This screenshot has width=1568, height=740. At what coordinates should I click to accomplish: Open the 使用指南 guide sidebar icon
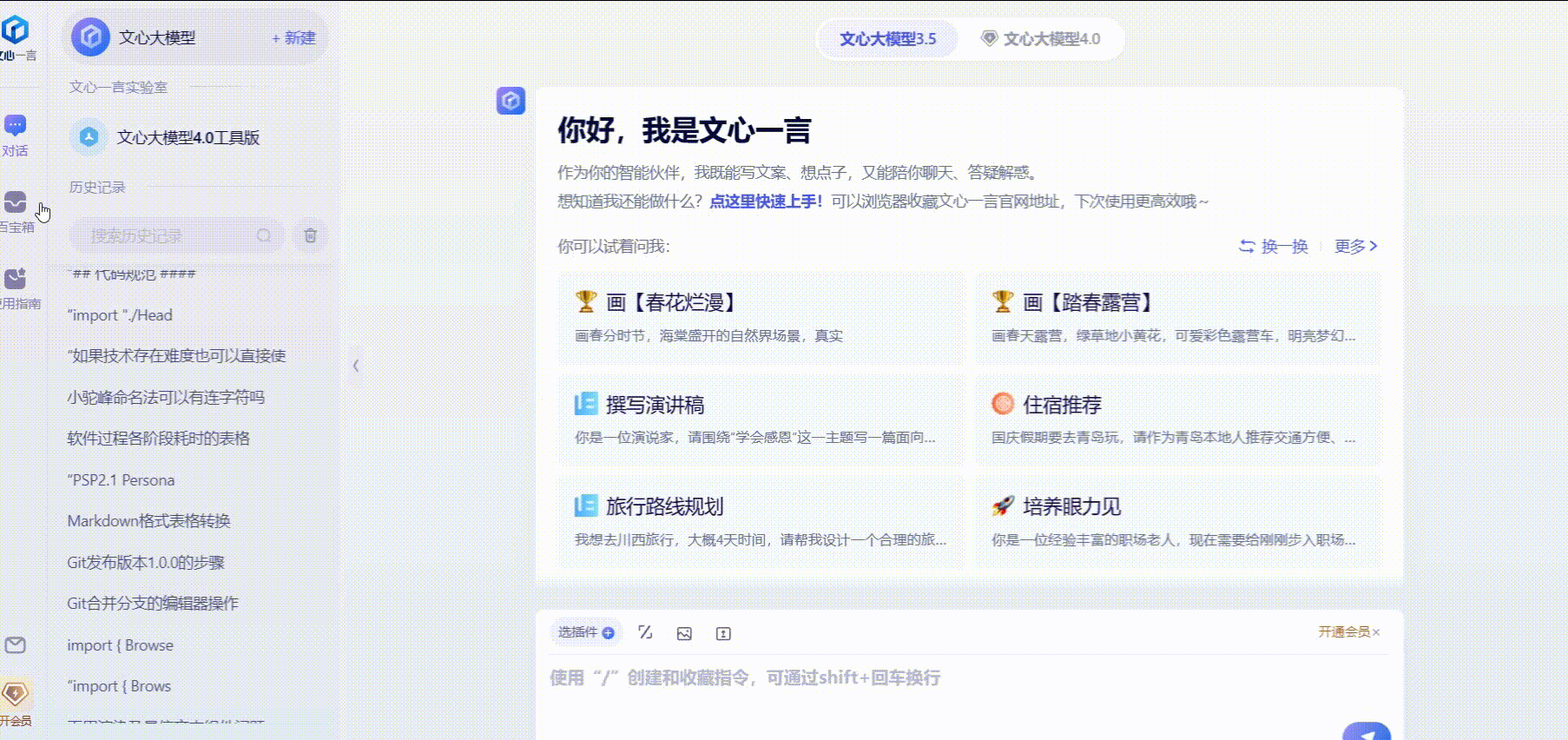pos(16,288)
